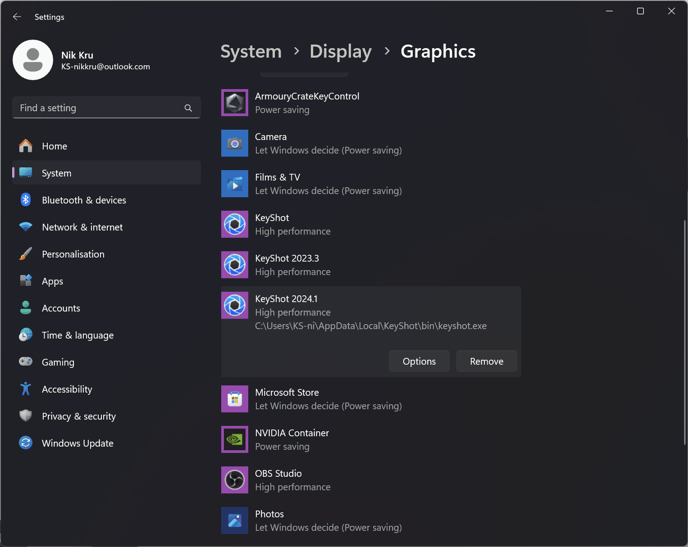Select the OBS Studio list entry

[x=371, y=480]
